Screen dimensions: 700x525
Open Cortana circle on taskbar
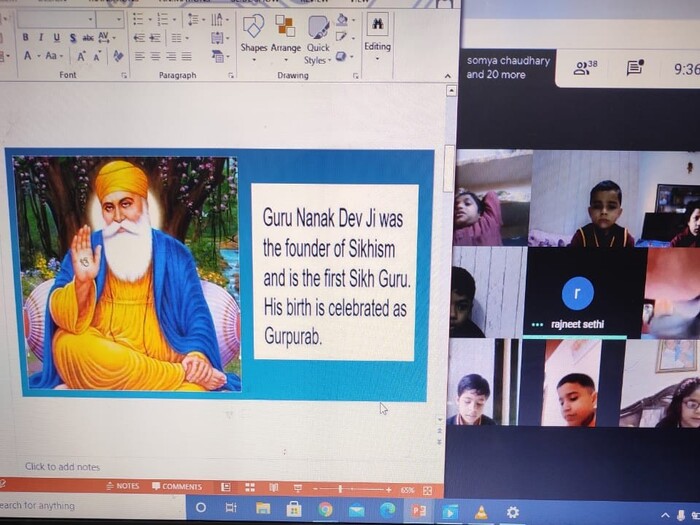[x=201, y=508]
